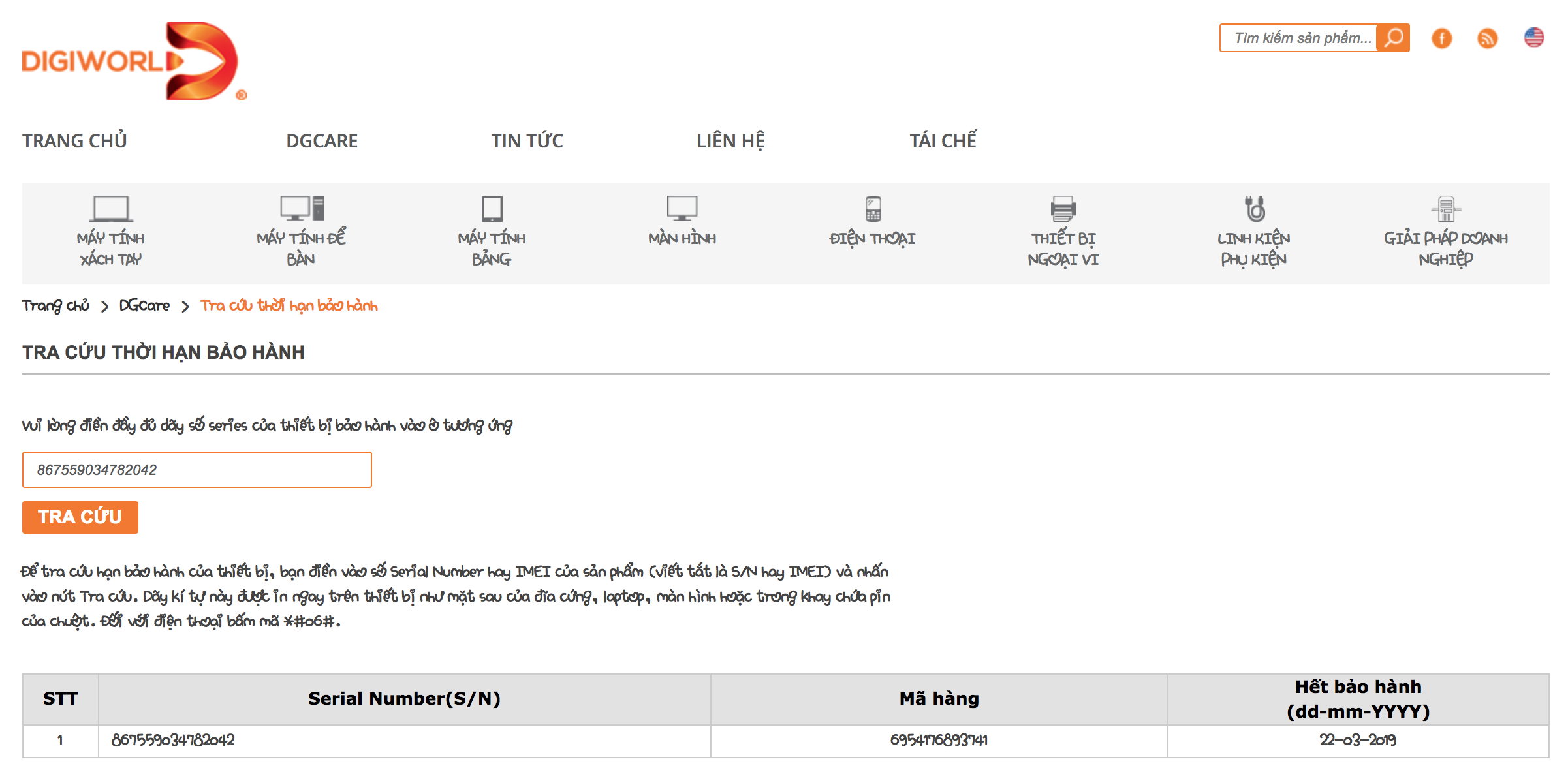Open the LIÊN HỆ menu item
Screen dimensions: 1568x783
[x=730, y=141]
